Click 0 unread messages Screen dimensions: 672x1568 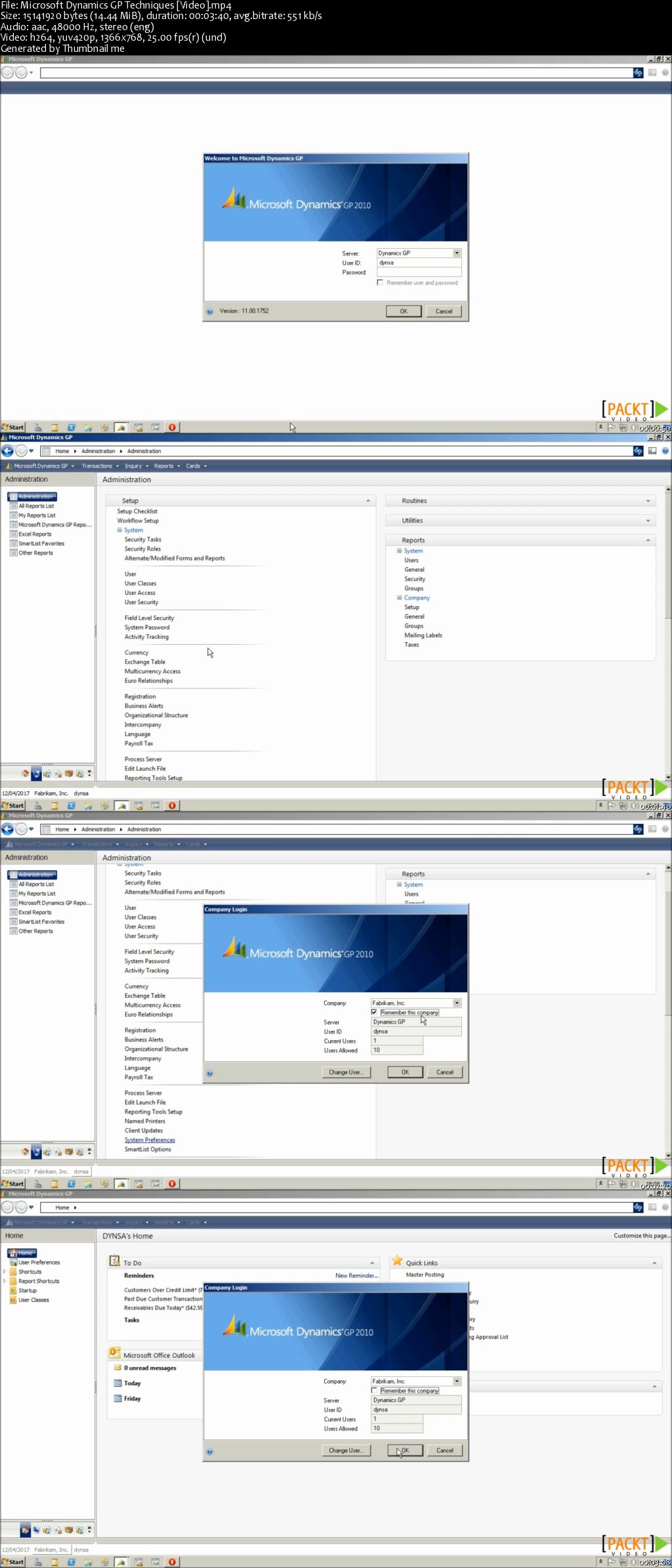pyautogui.click(x=150, y=1368)
